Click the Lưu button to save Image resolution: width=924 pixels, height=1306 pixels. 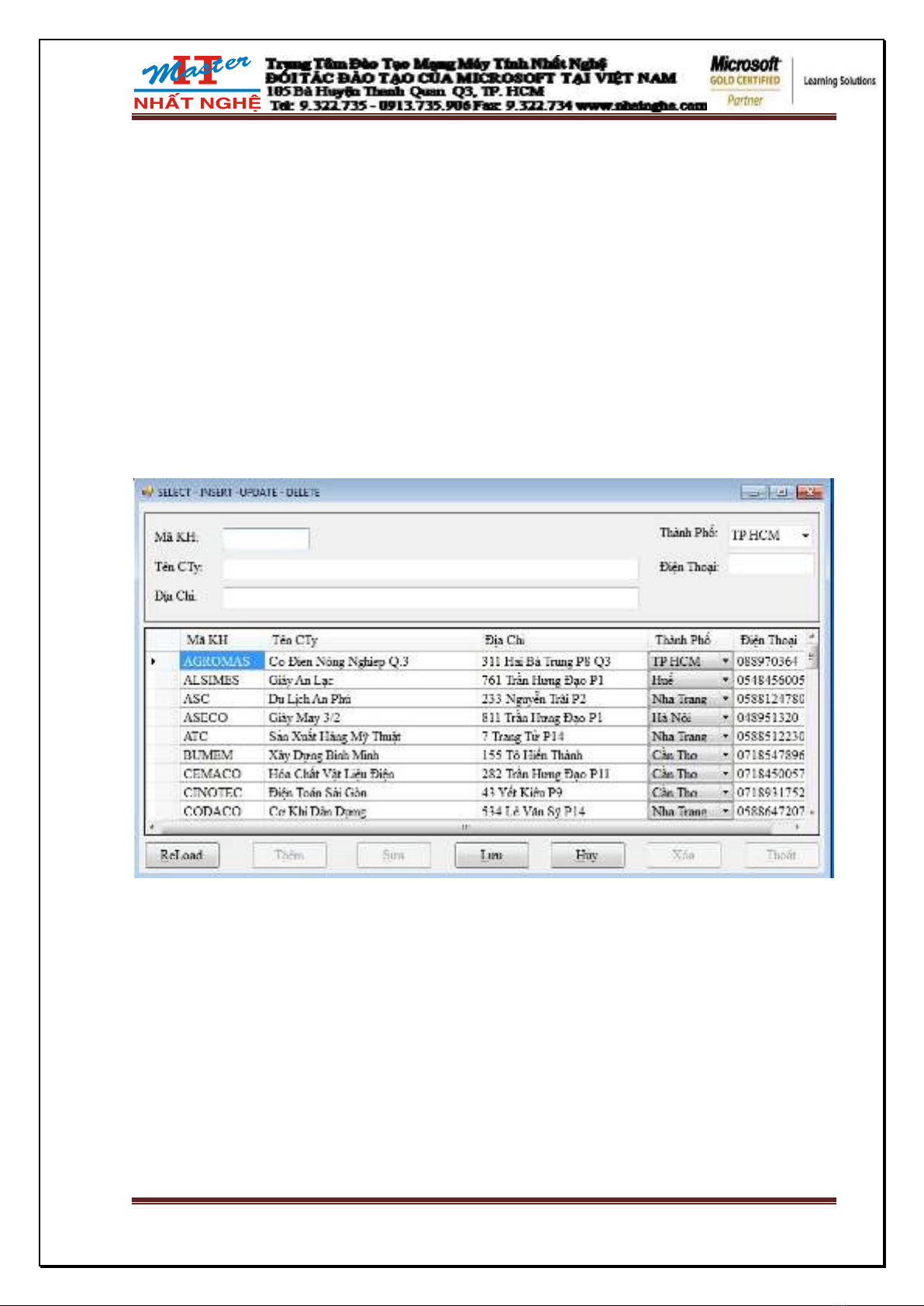click(491, 855)
